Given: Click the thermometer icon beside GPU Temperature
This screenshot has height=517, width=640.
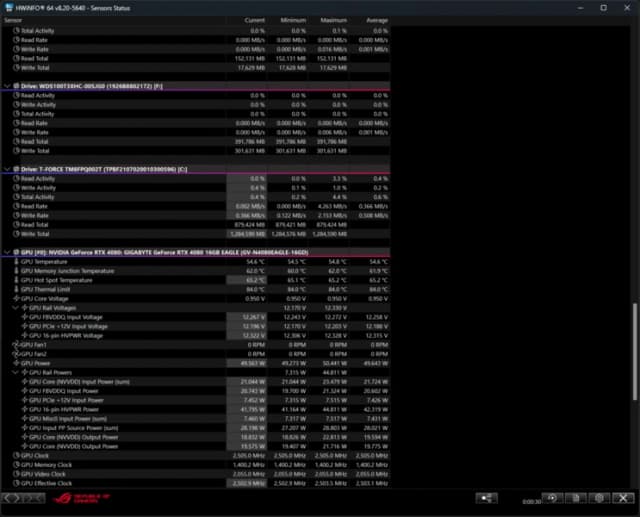Looking at the screenshot, I should pyautogui.click(x=16, y=262).
